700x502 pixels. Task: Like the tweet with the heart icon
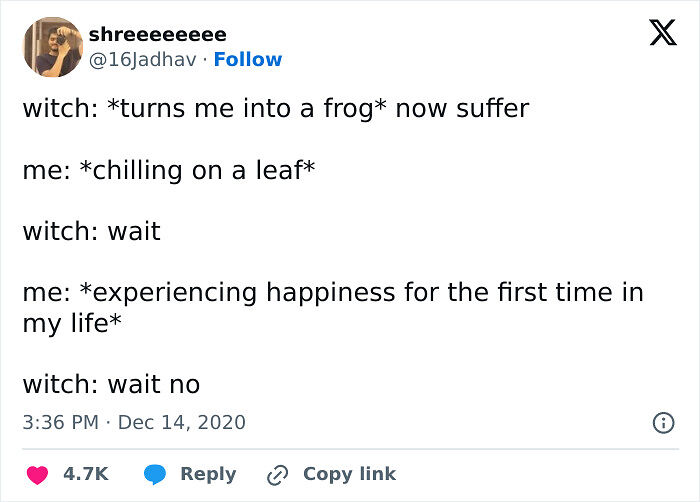click(x=37, y=474)
